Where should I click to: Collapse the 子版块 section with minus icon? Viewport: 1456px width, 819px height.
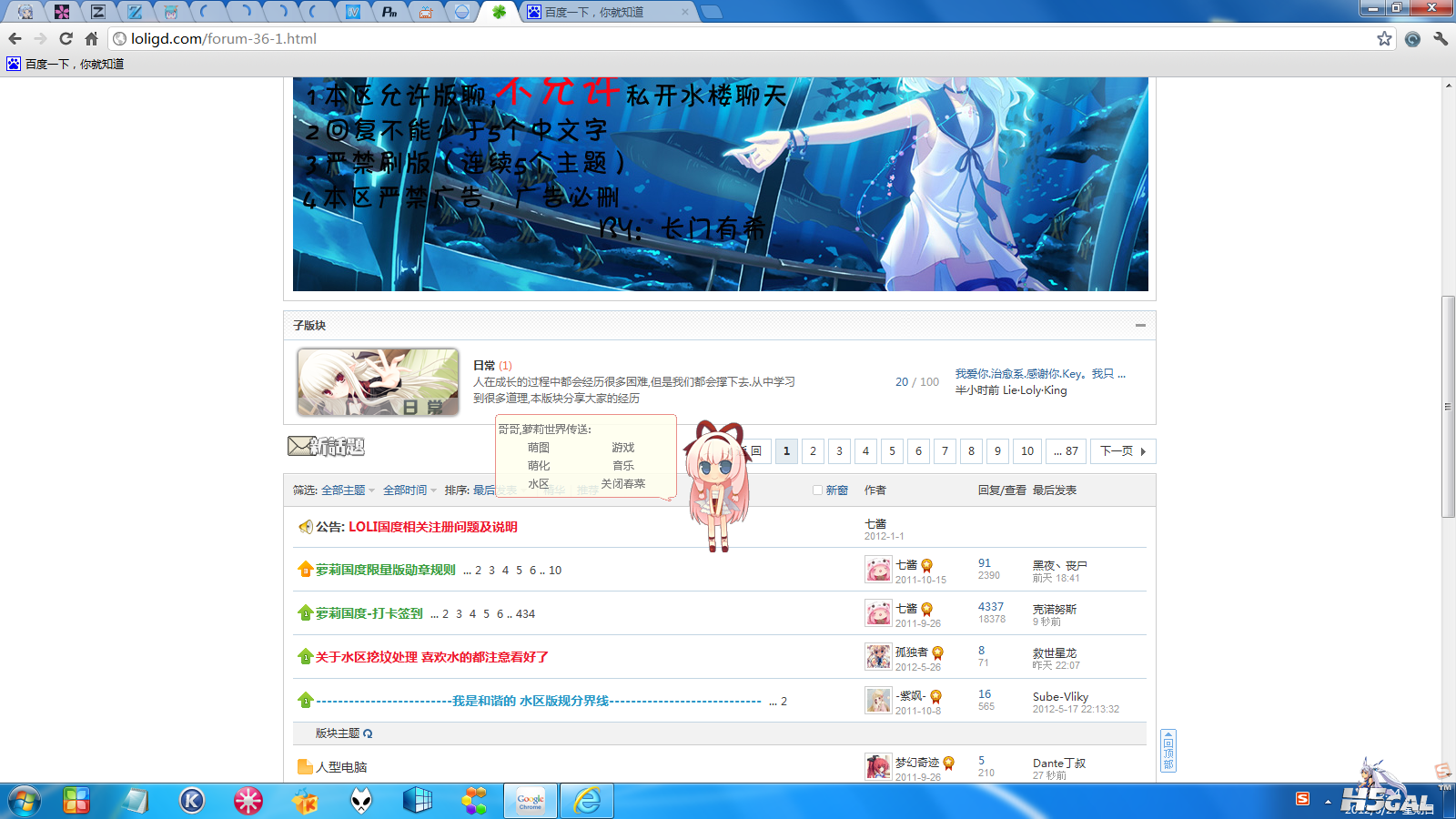[1140, 325]
